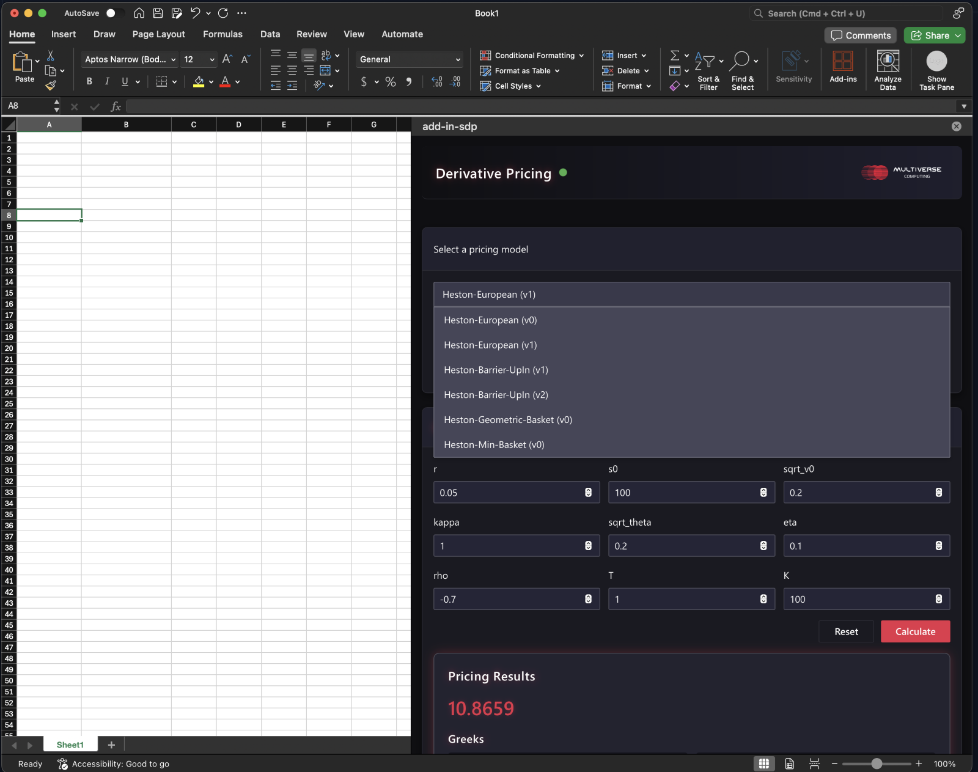Screen dimensions: 978x772
Task: Click the Show Task Pane icon
Action: click(x=936, y=62)
